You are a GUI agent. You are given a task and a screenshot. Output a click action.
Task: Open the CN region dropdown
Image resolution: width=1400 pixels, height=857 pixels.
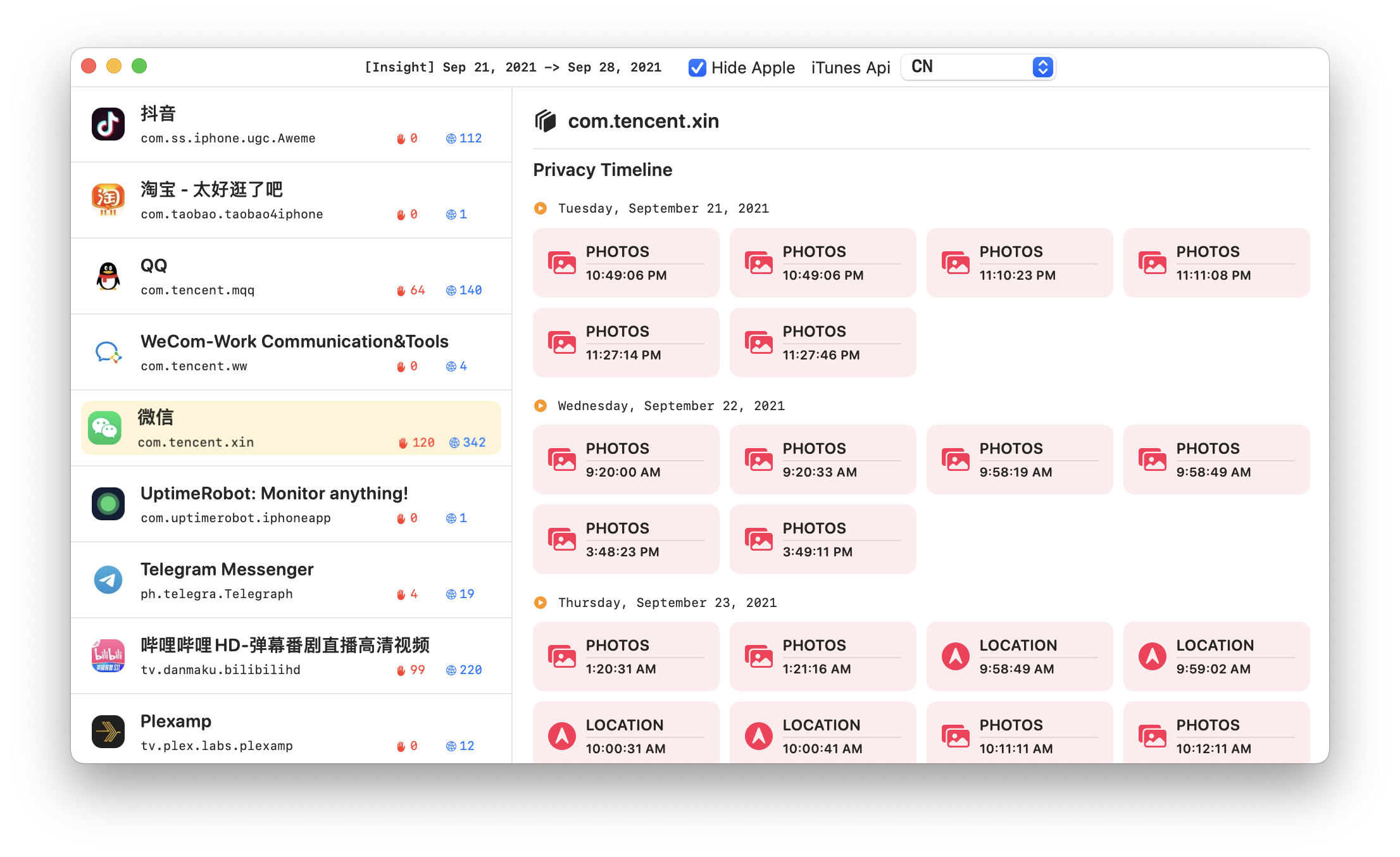(x=978, y=67)
